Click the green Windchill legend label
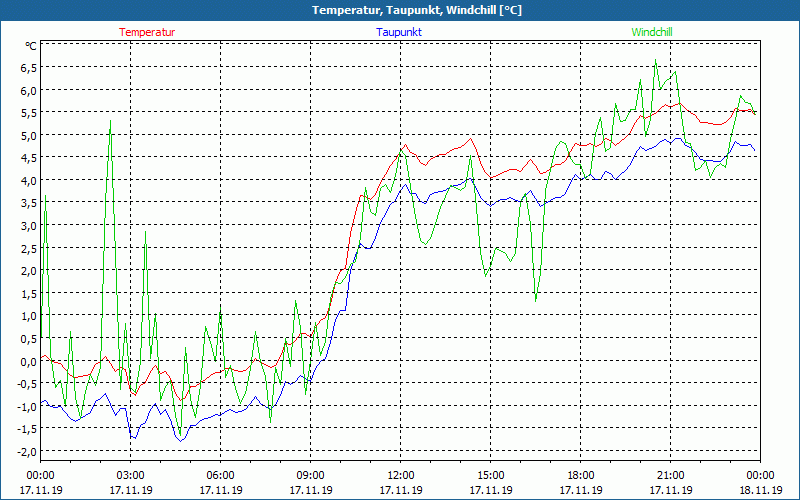Image resolution: width=800 pixels, height=500 pixels. tap(652, 32)
